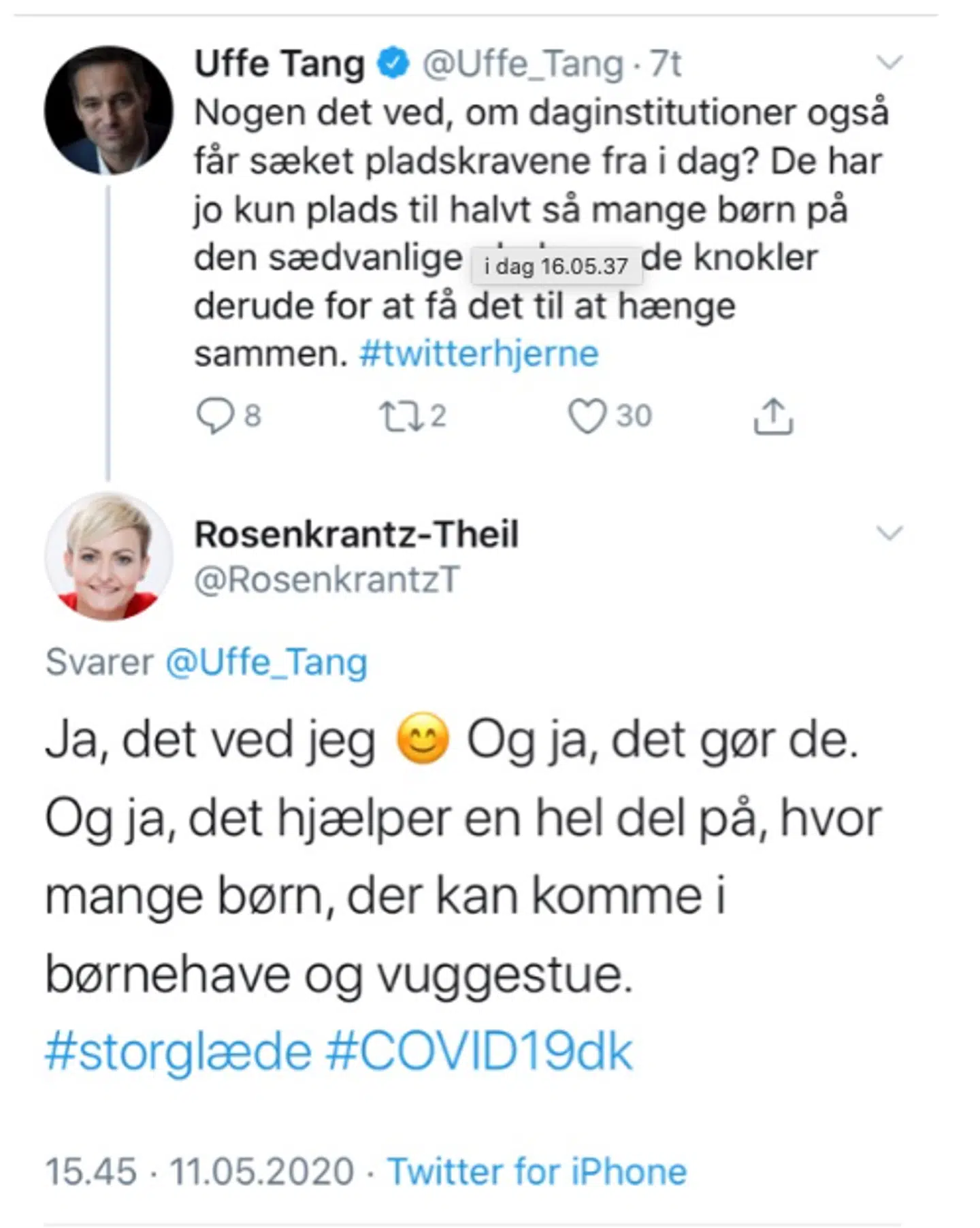Image resolution: width=980 pixels, height=1228 pixels.
Task: Click the Twitter for iPhone source link
Action: click(537, 1172)
